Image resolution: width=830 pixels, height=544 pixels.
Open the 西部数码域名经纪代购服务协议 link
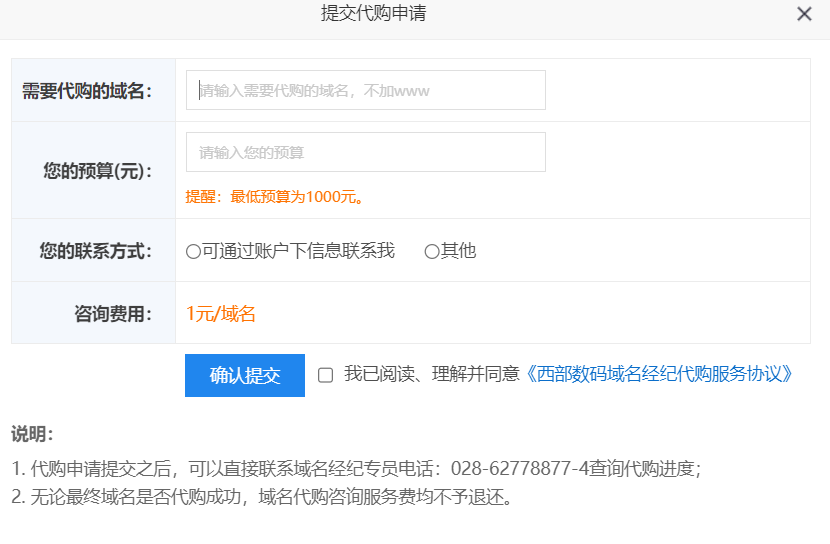(x=660, y=374)
